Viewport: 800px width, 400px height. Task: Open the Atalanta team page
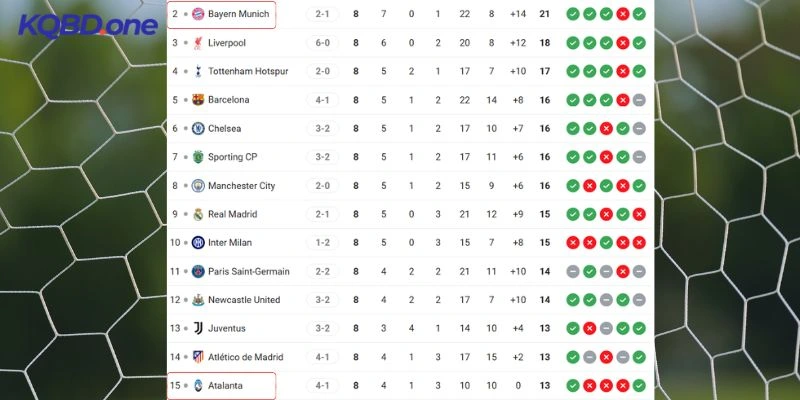coord(225,385)
